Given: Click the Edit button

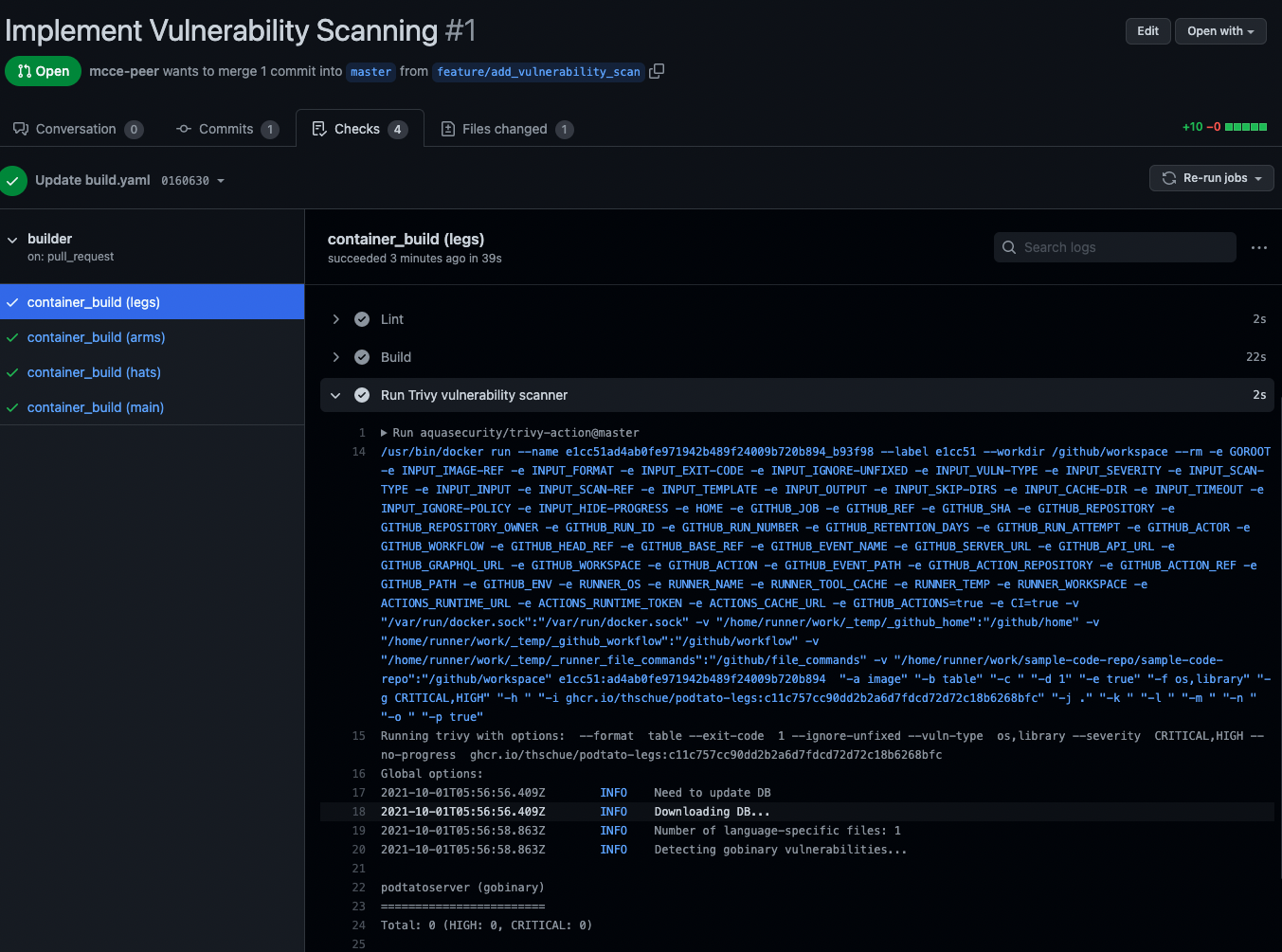Looking at the screenshot, I should click(1147, 30).
